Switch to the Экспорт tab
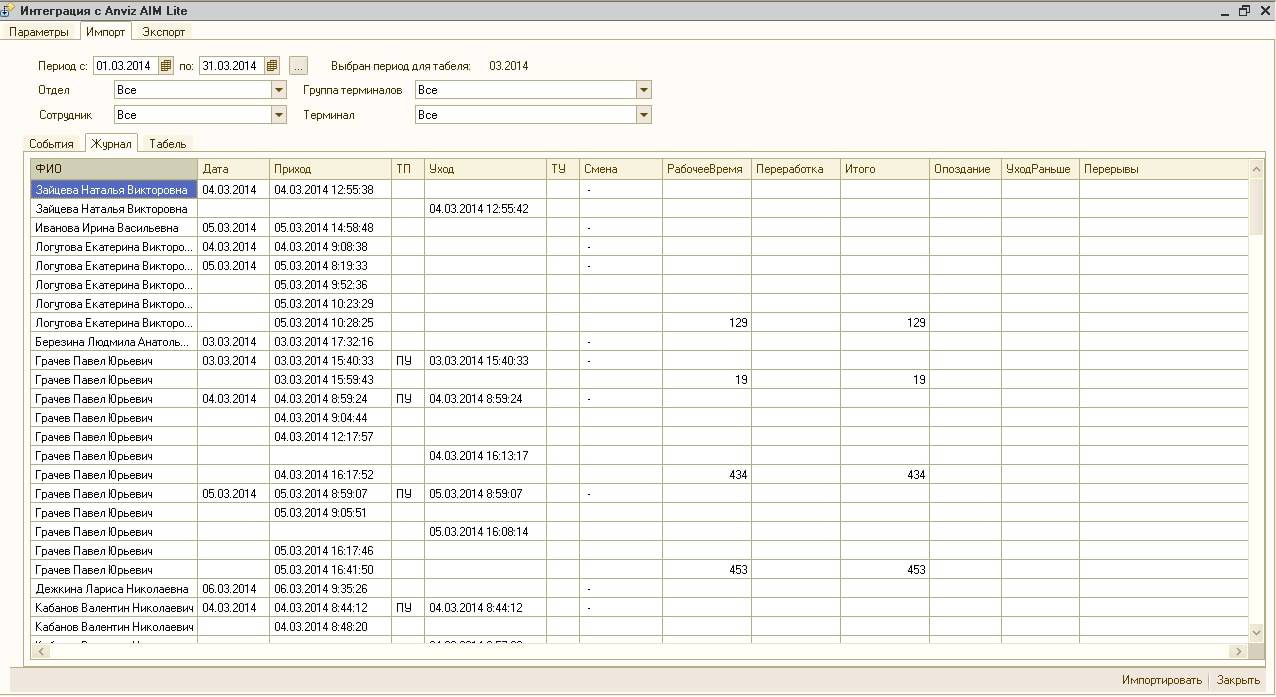This screenshot has width=1276, height=697. (x=163, y=32)
